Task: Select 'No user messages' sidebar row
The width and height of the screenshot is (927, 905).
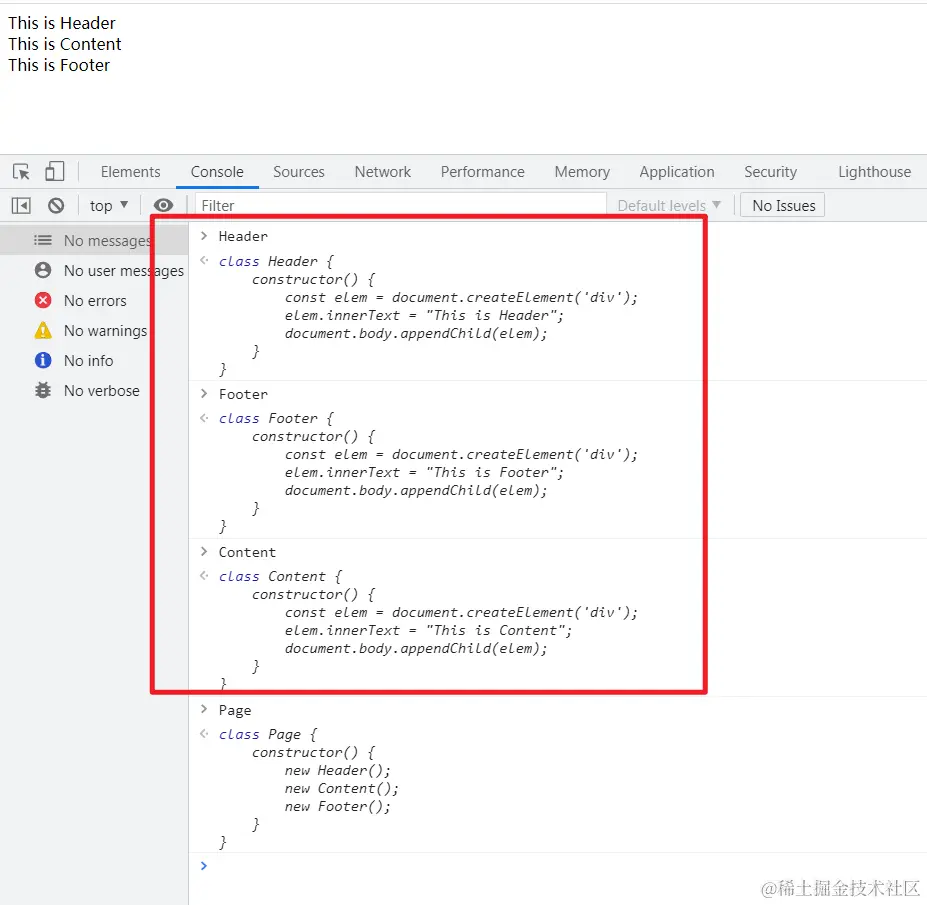Action: (x=94, y=270)
